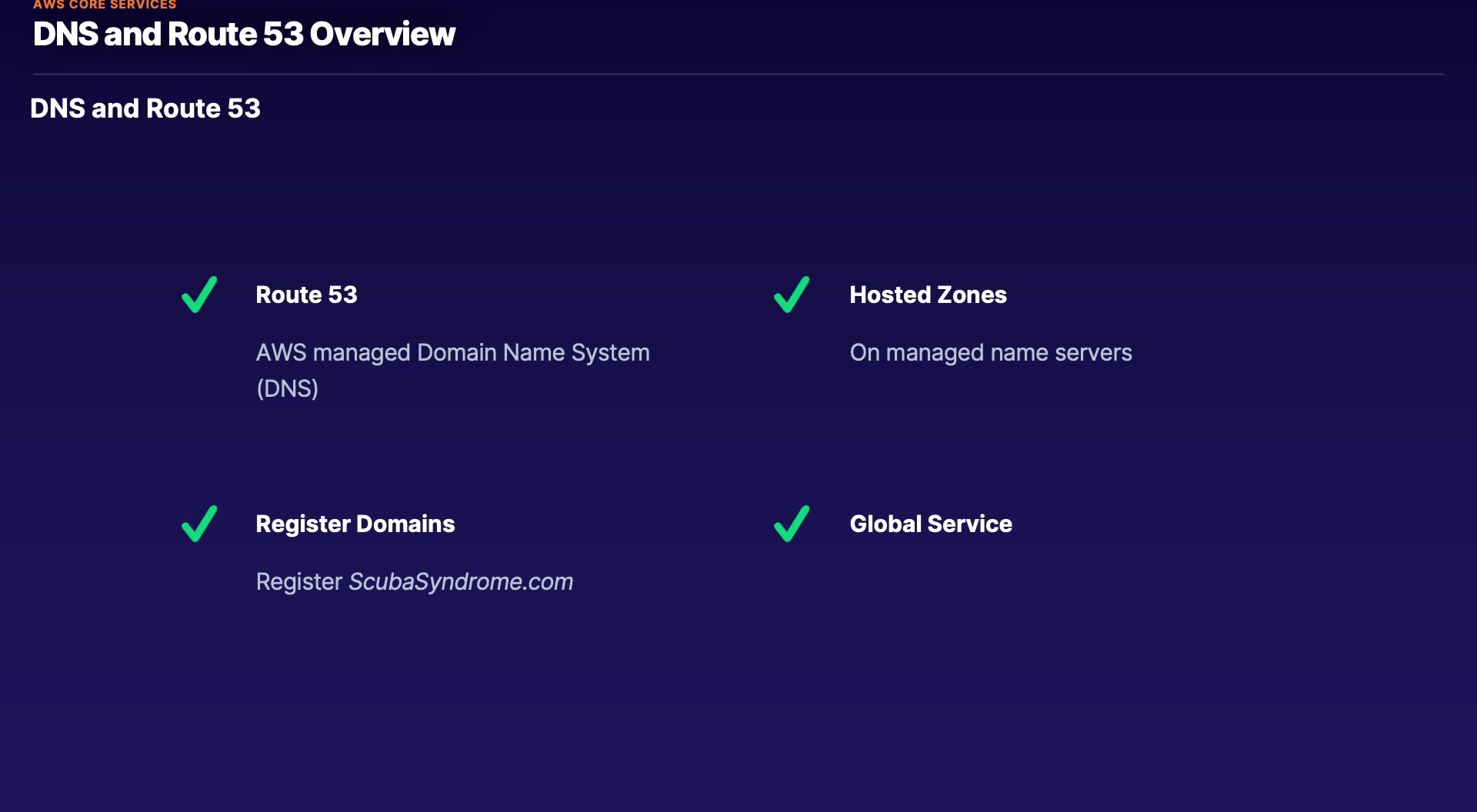Click the 'On managed name servers' description

click(990, 352)
